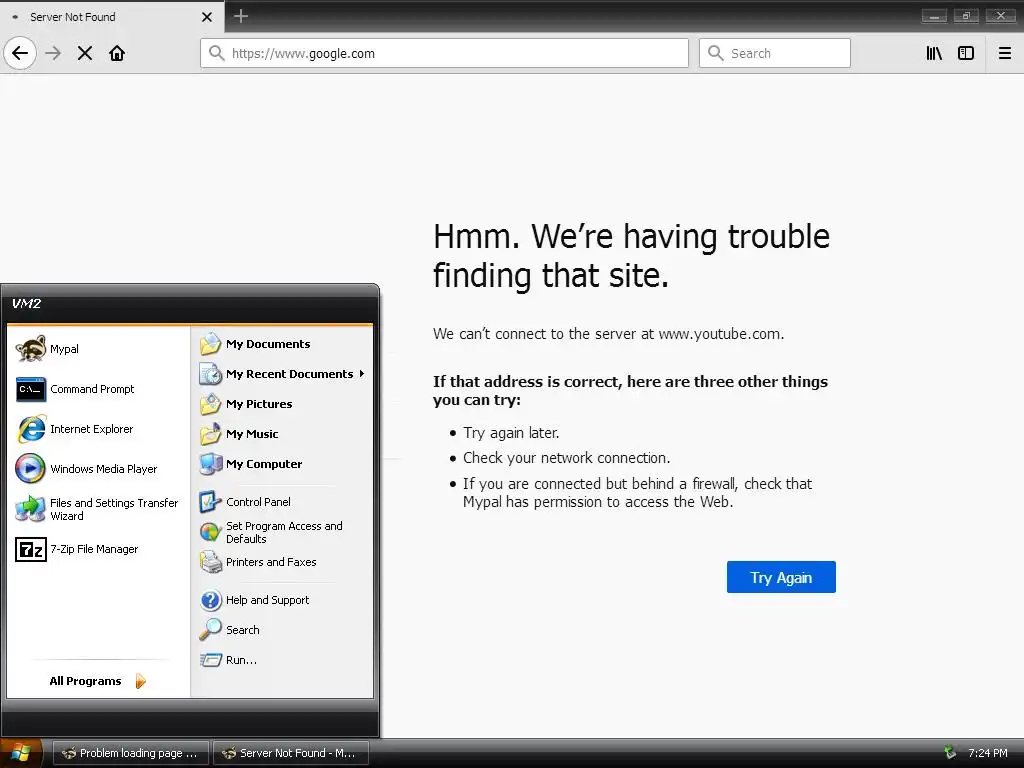
Task: Switch to Problem loading page taskbar window
Action: pyautogui.click(x=130, y=753)
